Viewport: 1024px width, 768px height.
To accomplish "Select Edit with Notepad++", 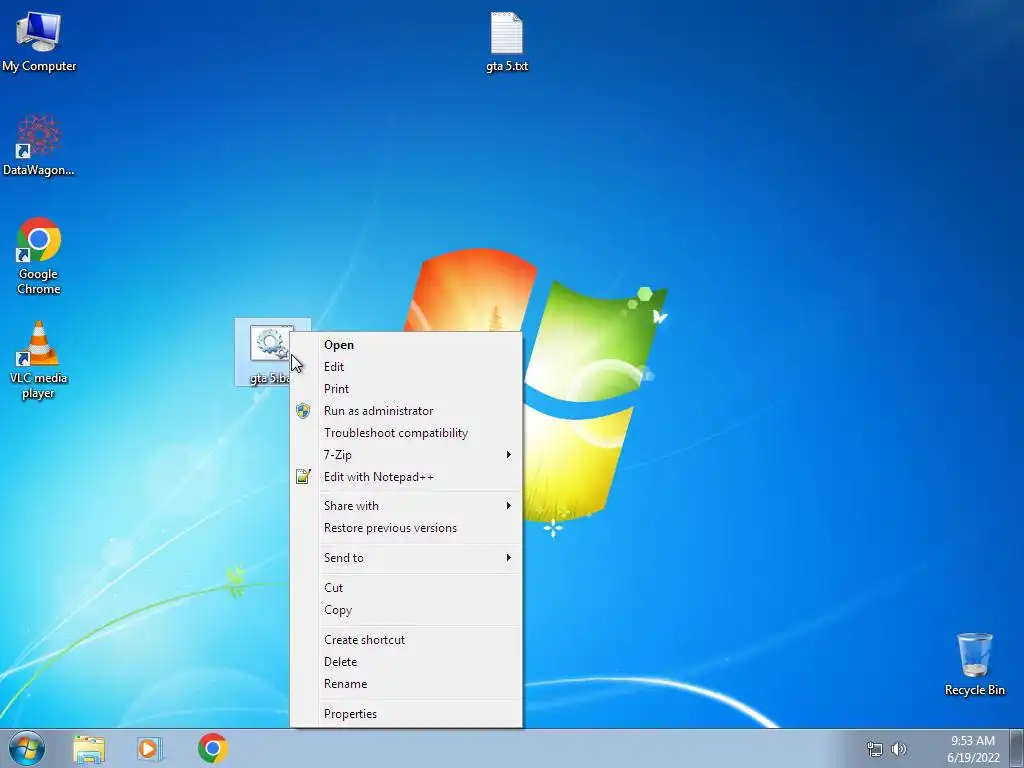I will point(406,477).
